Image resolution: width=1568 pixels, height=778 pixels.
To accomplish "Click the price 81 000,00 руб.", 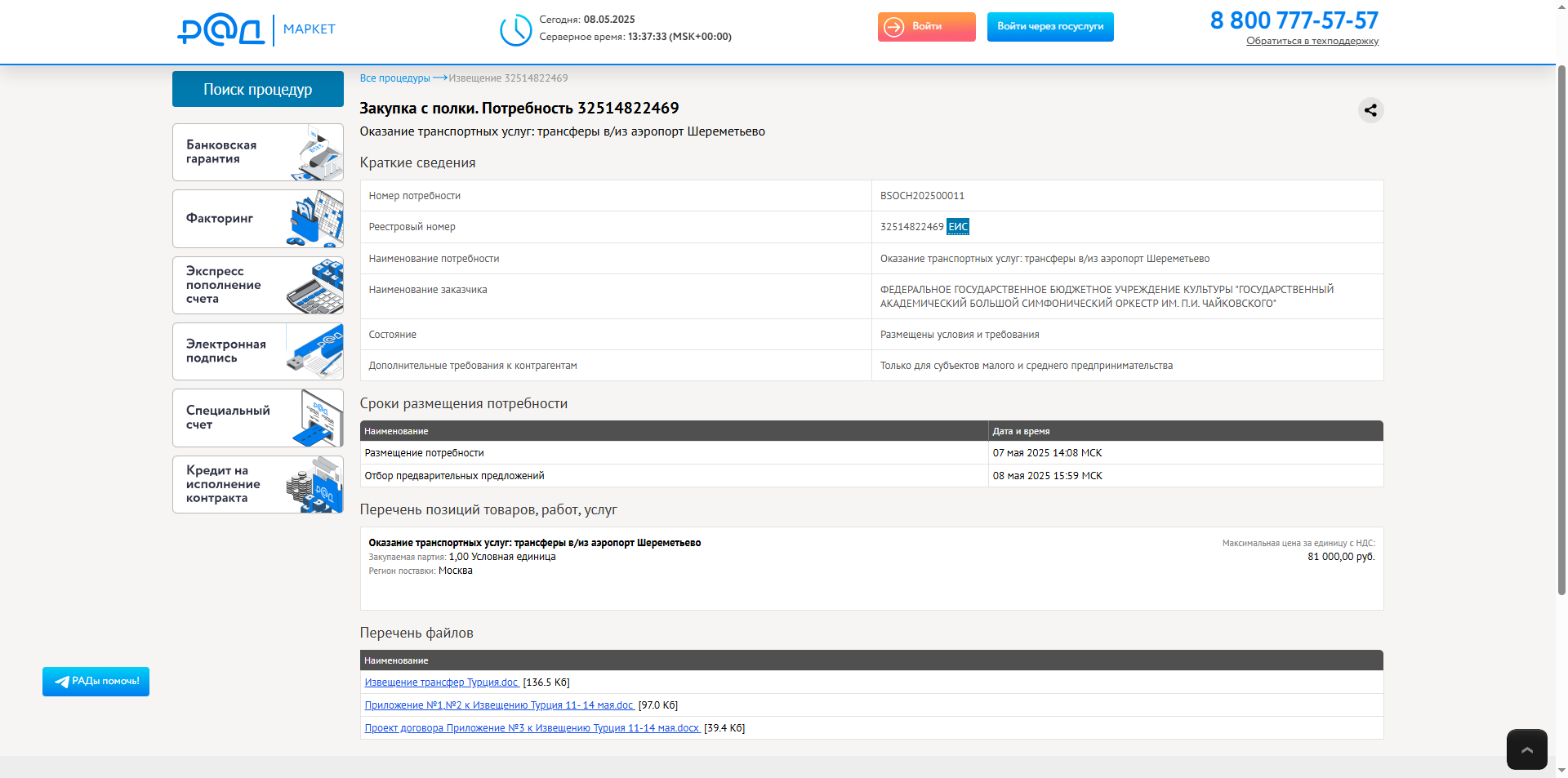I will pyautogui.click(x=1341, y=557).
